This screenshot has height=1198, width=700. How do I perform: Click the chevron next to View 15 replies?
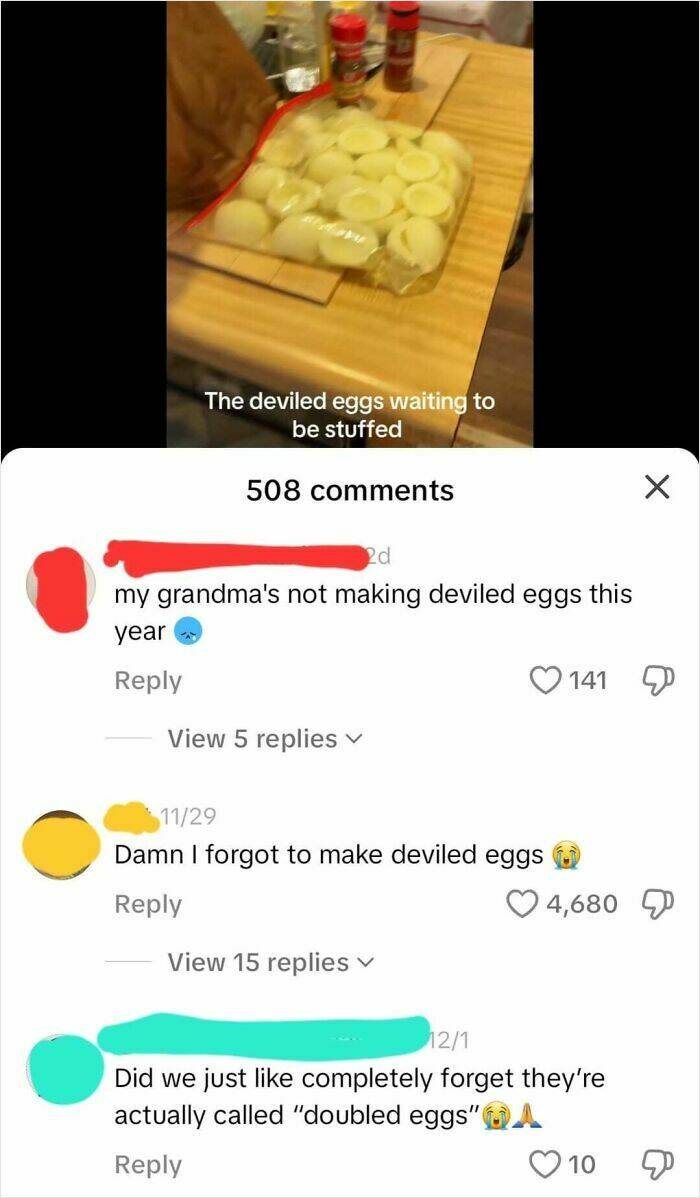point(363,963)
